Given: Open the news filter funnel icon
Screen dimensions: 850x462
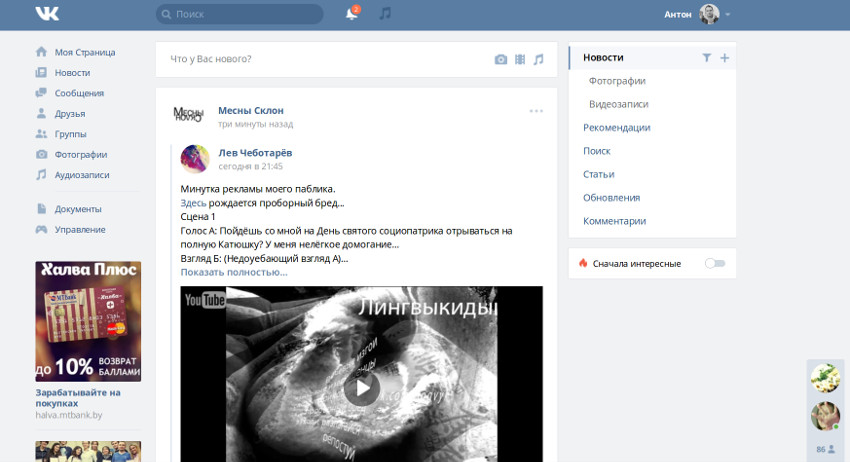Looking at the screenshot, I should pos(706,58).
